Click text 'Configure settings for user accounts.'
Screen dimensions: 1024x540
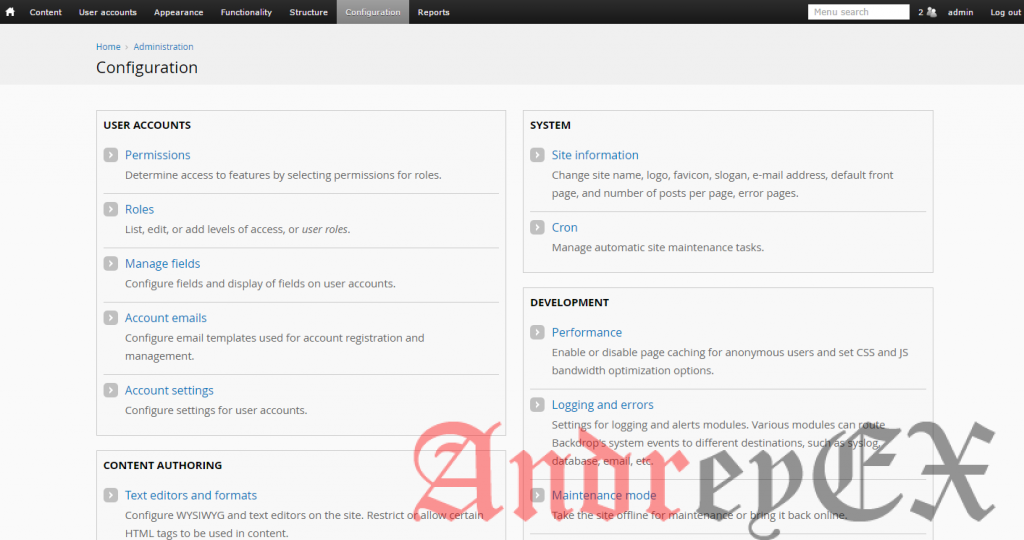tap(216, 410)
